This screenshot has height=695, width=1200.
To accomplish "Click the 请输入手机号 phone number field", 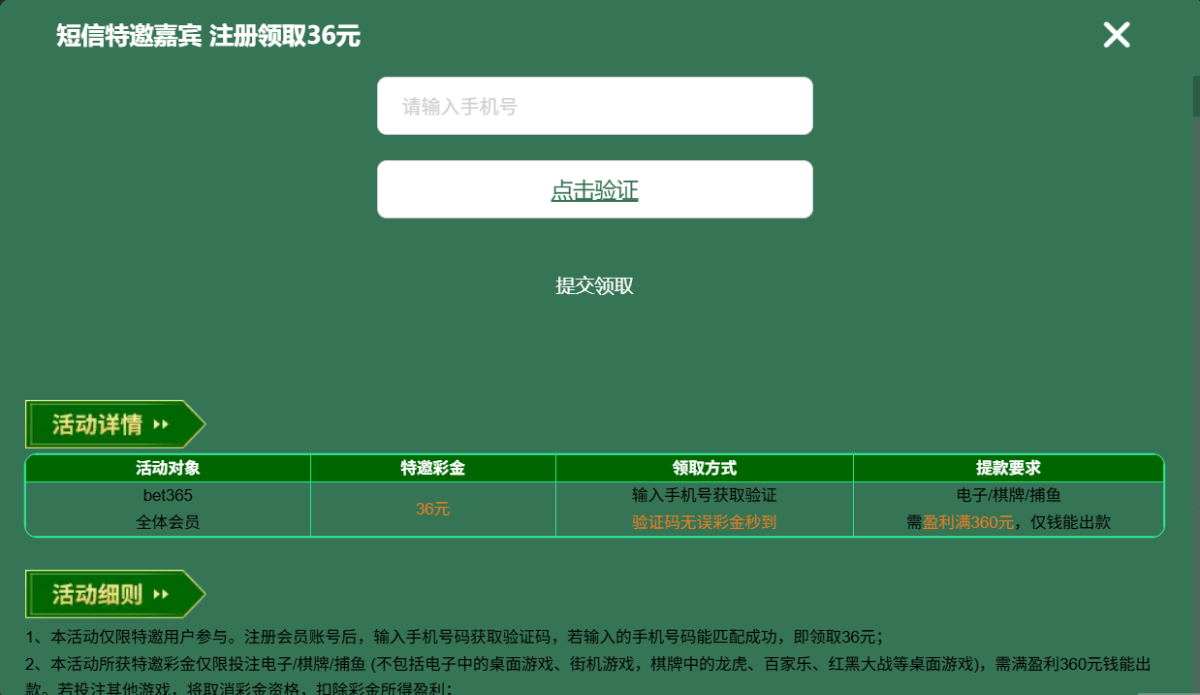I will 594,106.
